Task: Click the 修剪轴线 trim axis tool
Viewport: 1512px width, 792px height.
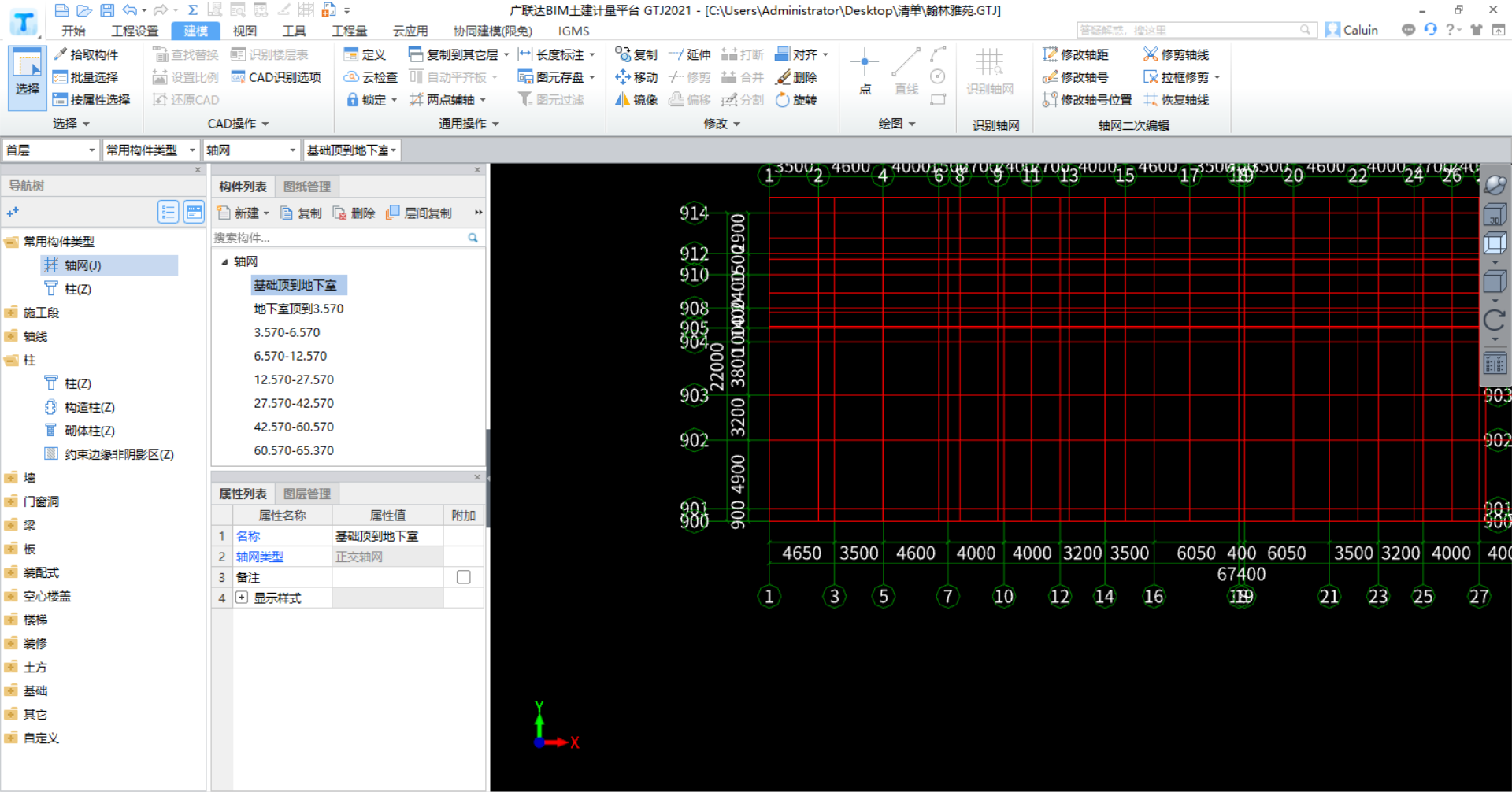Action: tap(1176, 54)
